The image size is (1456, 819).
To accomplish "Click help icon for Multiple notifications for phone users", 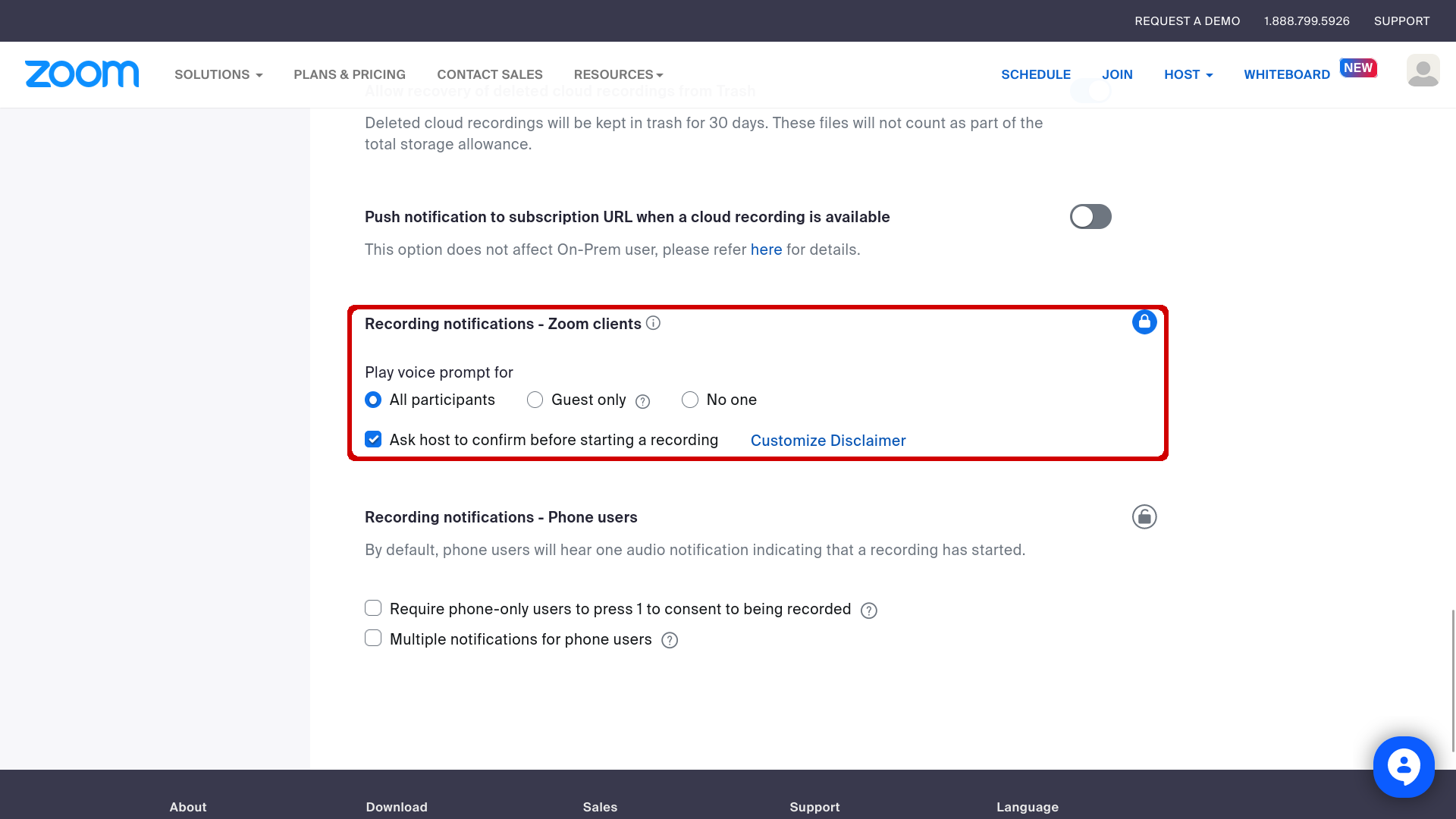I will [x=670, y=641].
